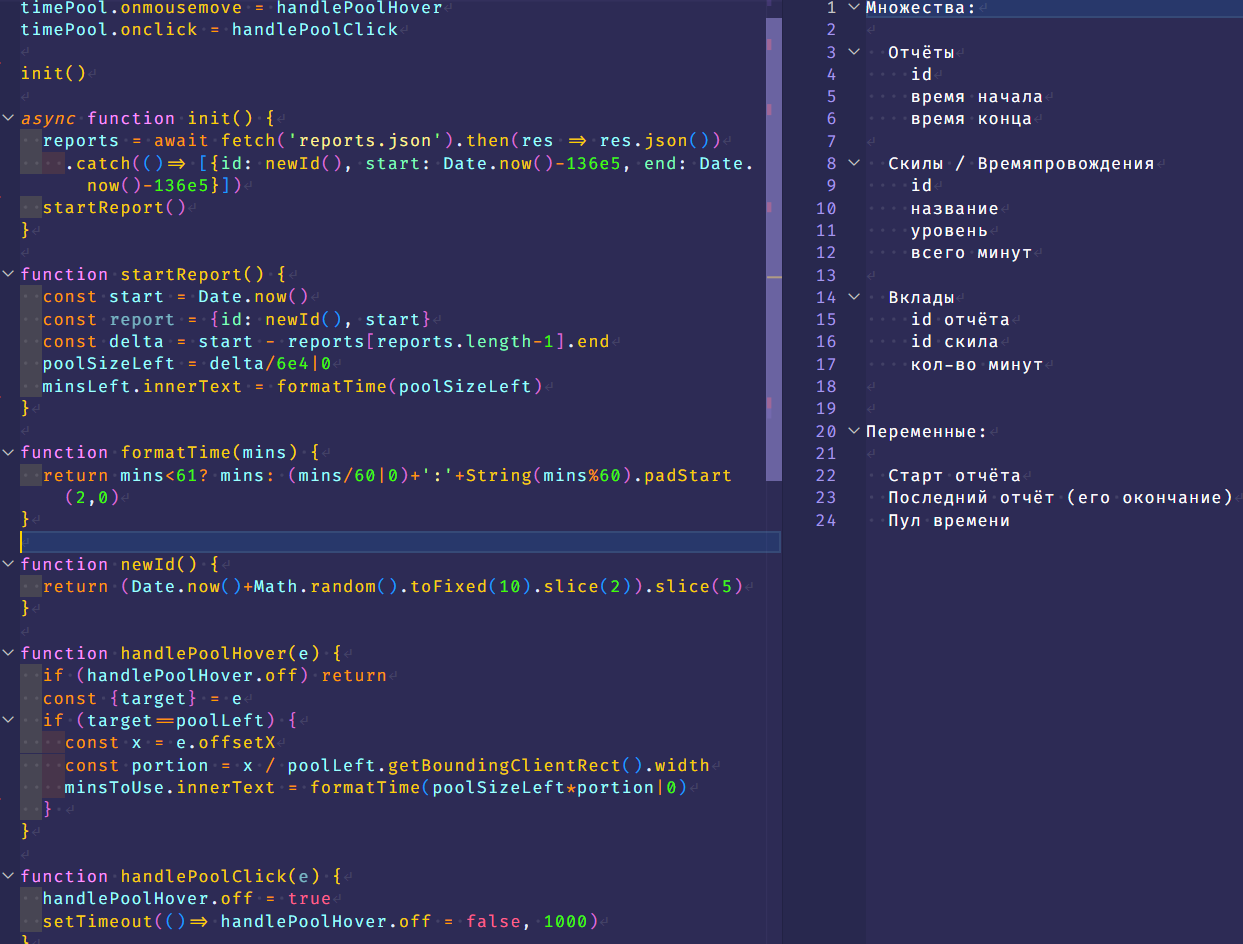The width and height of the screenshot is (1243, 944).
Task: Click the line 'timePool.onclick = handlePoolClick'
Action: tap(210, 30)
